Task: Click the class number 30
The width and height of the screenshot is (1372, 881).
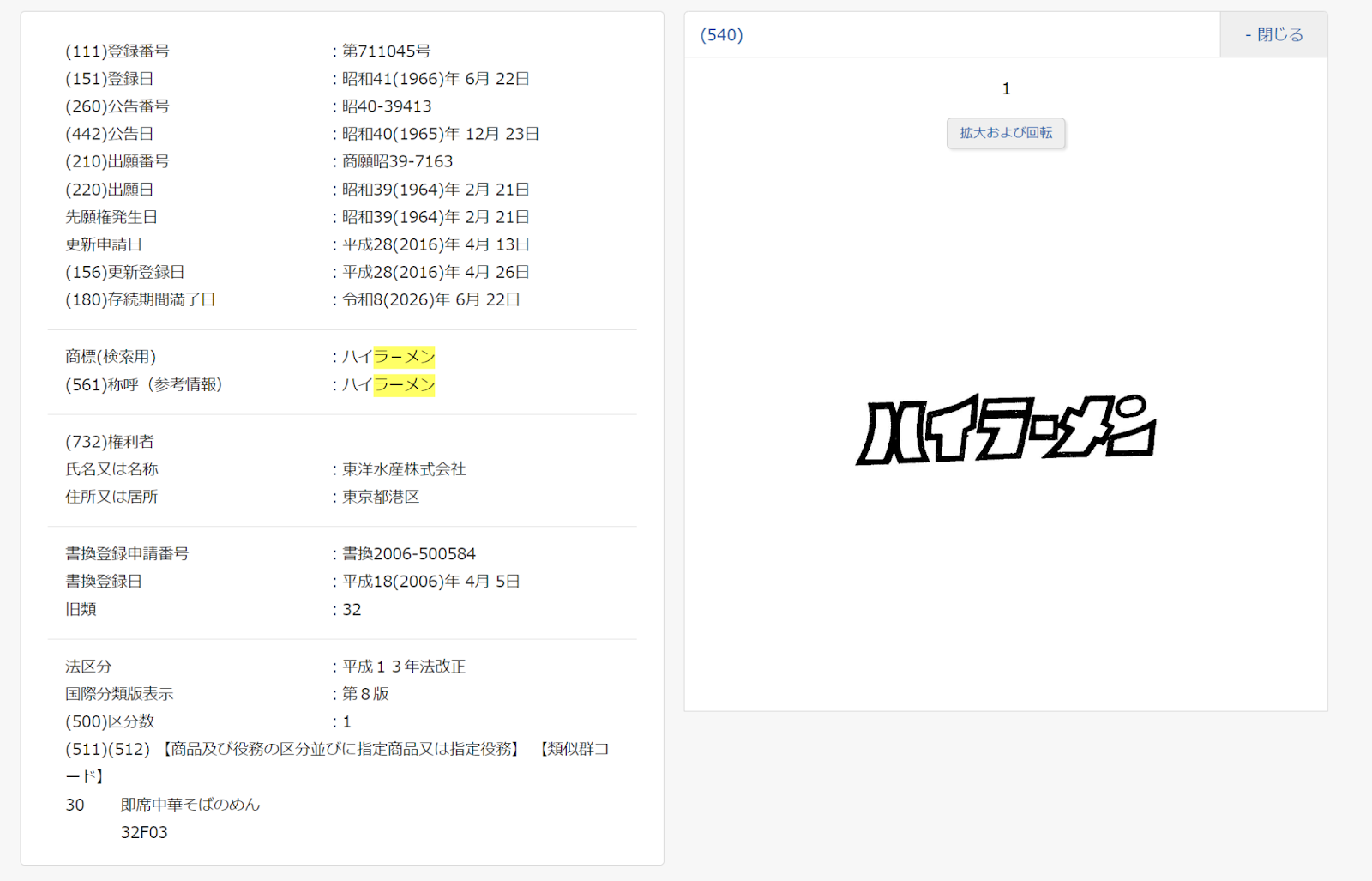Action: click(75, 805)
